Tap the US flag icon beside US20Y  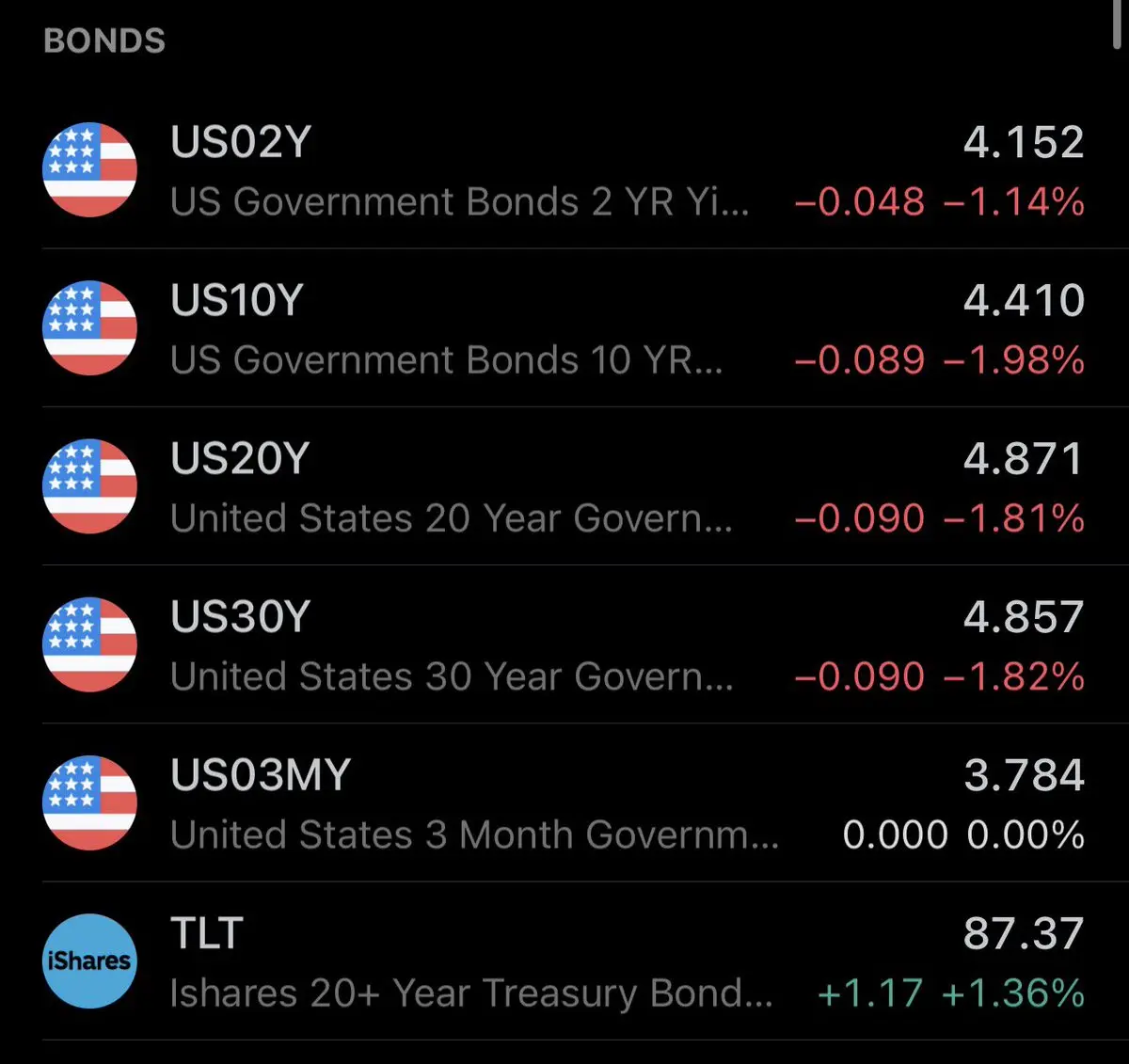[89, 486]
